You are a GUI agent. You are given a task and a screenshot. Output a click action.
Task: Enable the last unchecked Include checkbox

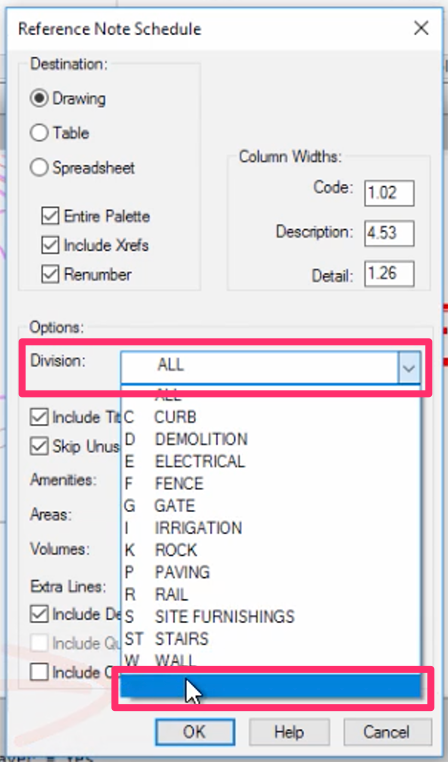(x=39, y=672)
